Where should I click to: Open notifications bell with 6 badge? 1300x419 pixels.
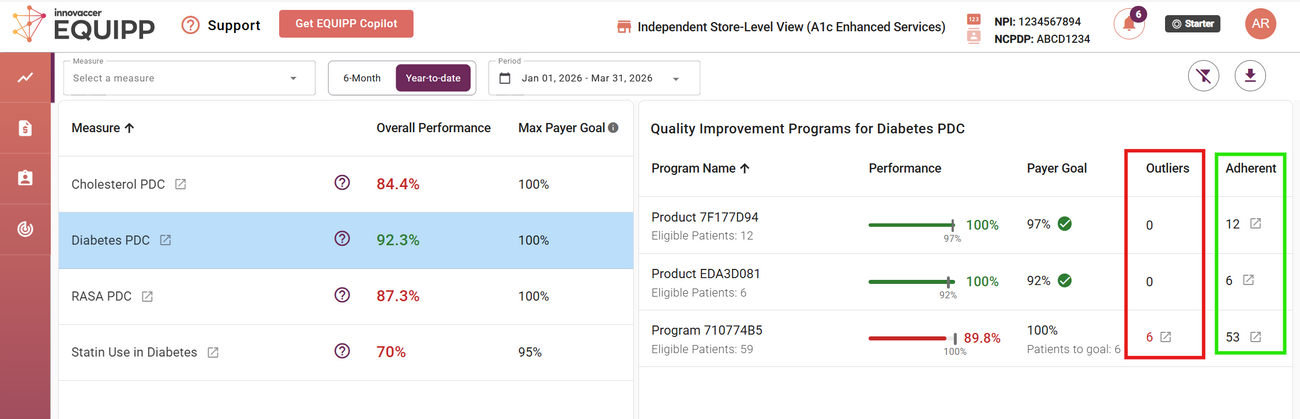click(1130, 24)
